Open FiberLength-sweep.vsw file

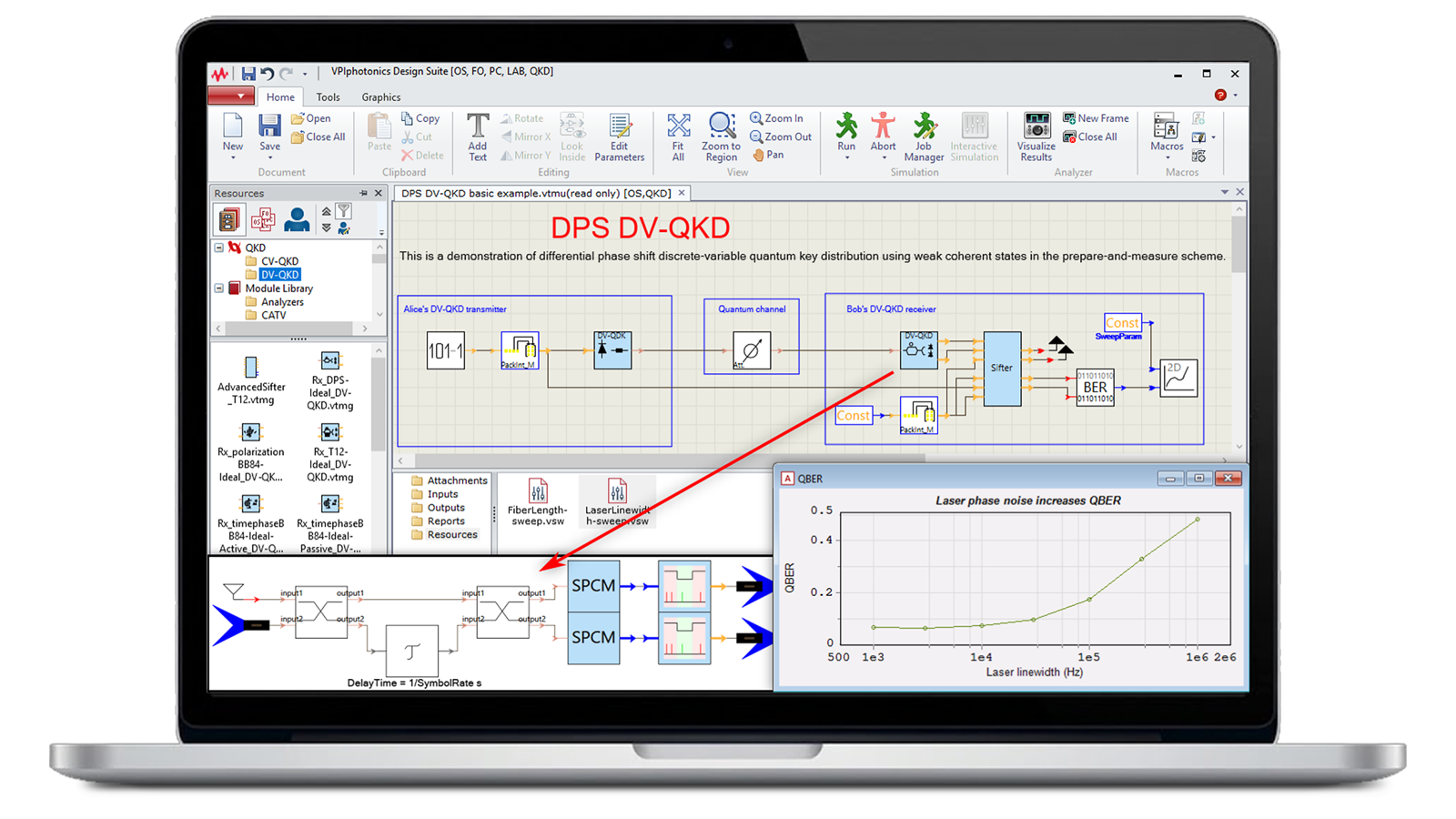pyautogui.click(x=538, y=500)
